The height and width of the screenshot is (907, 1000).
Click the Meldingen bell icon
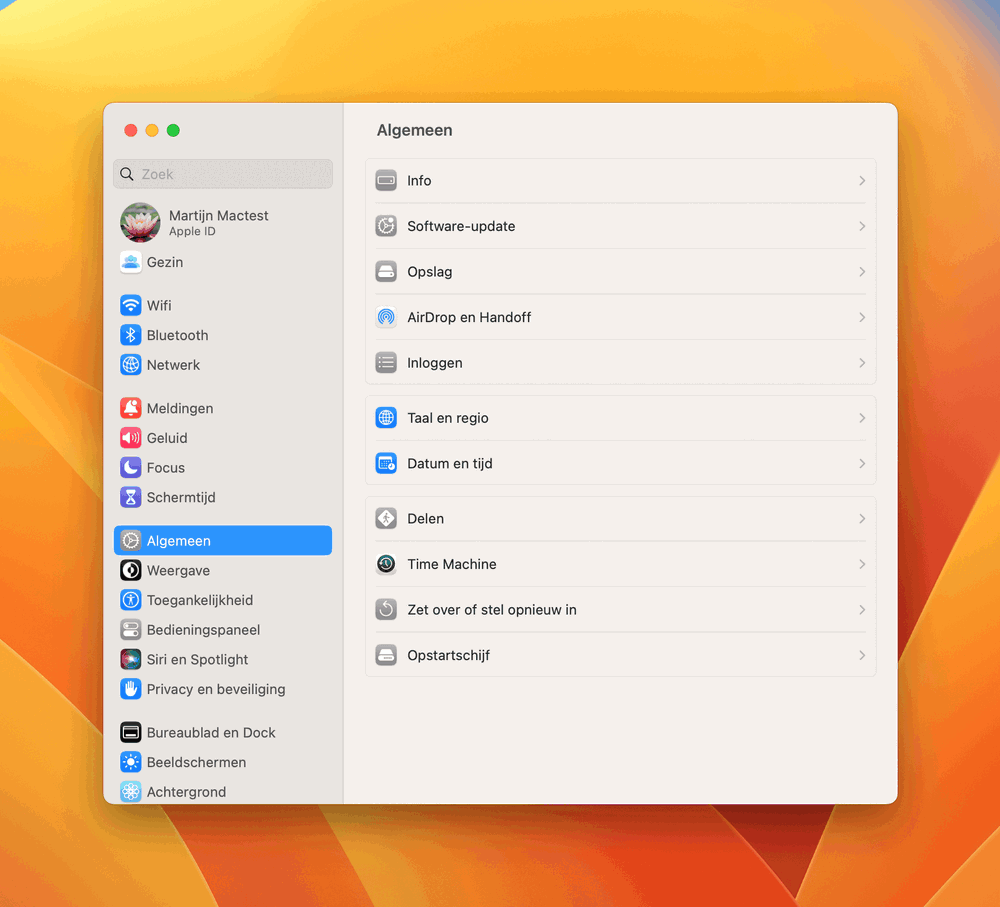click(131, 408)
